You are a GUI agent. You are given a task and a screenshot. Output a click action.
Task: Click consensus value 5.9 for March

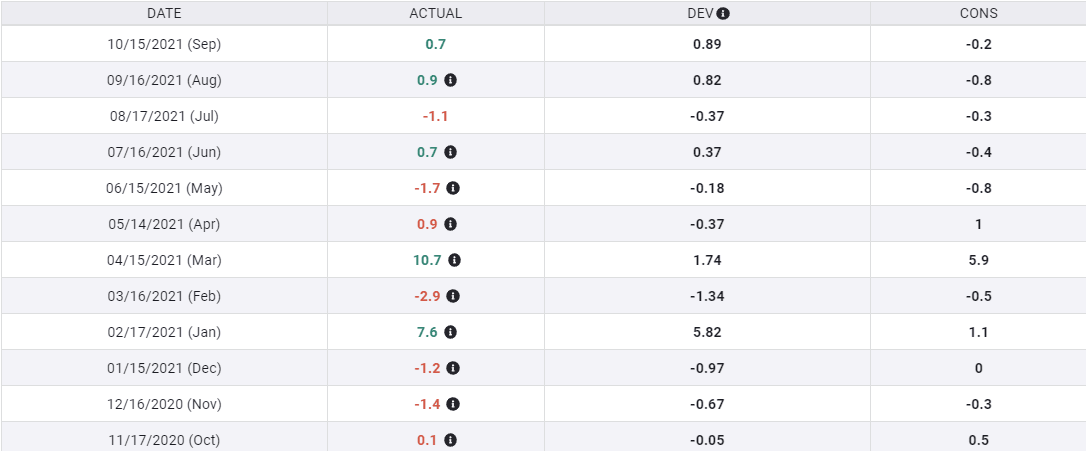coord(978,260)
